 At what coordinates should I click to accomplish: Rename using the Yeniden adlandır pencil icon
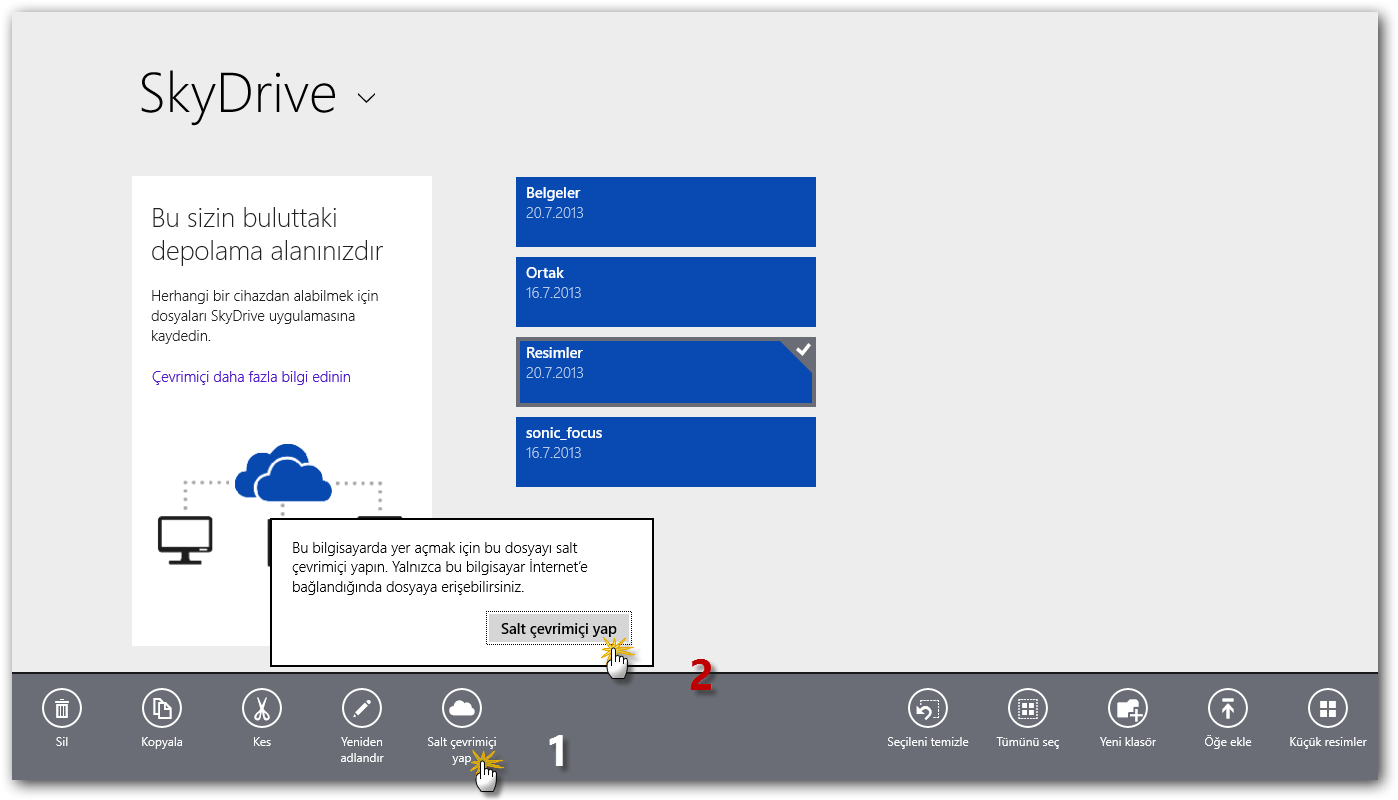click(x=362, y=709)
